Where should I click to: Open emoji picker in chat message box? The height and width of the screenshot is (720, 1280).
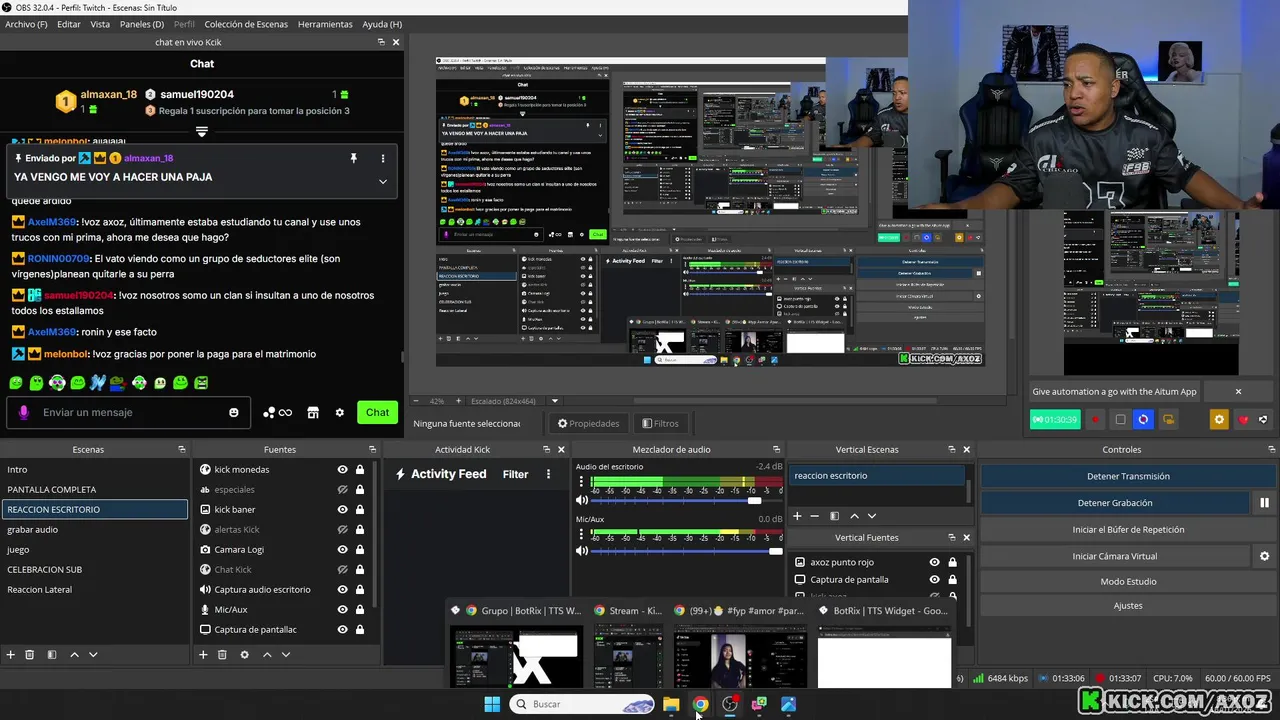click(x=234, y=413)
